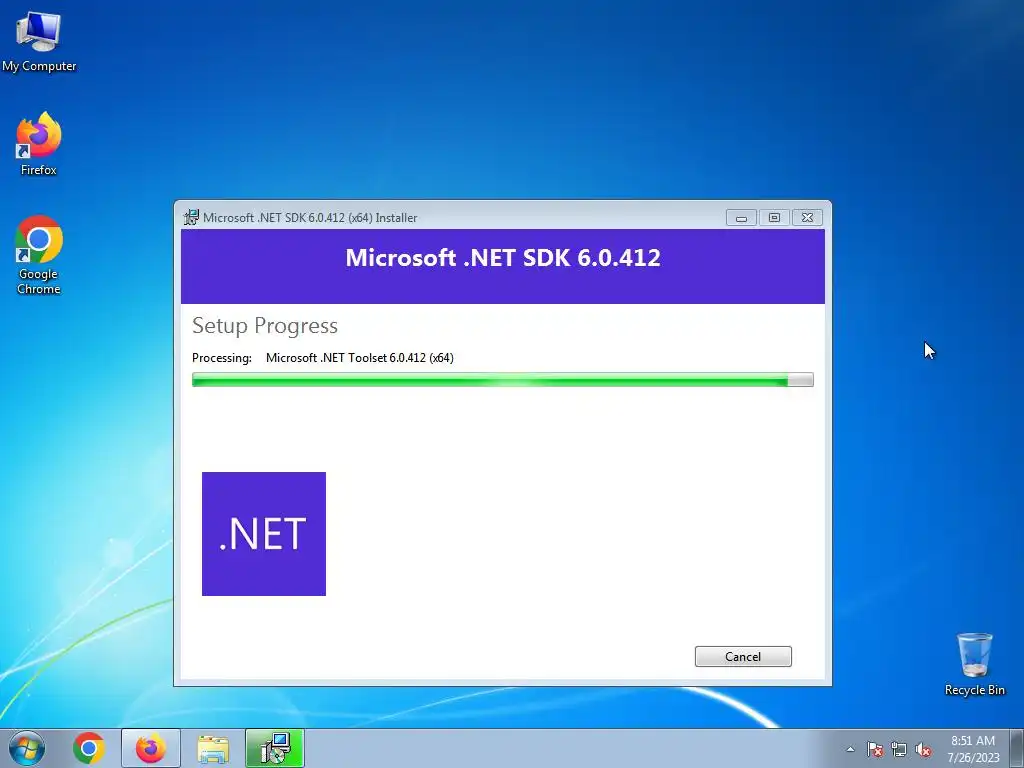
Task: Click the installer taskbar button
Action: coord(275,748)
